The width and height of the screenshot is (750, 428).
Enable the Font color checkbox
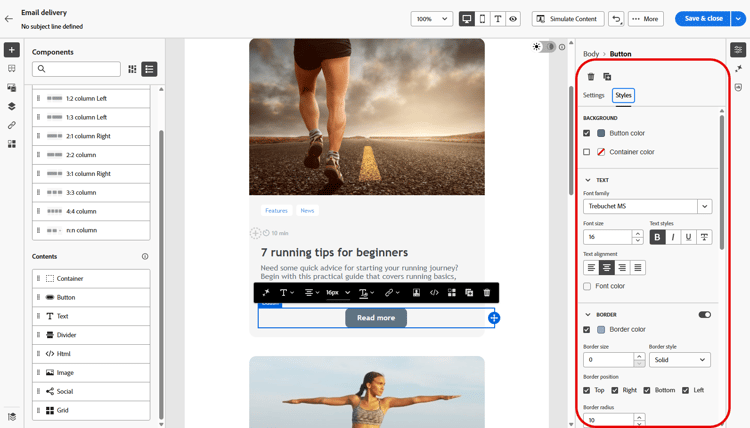pos(587,286)
